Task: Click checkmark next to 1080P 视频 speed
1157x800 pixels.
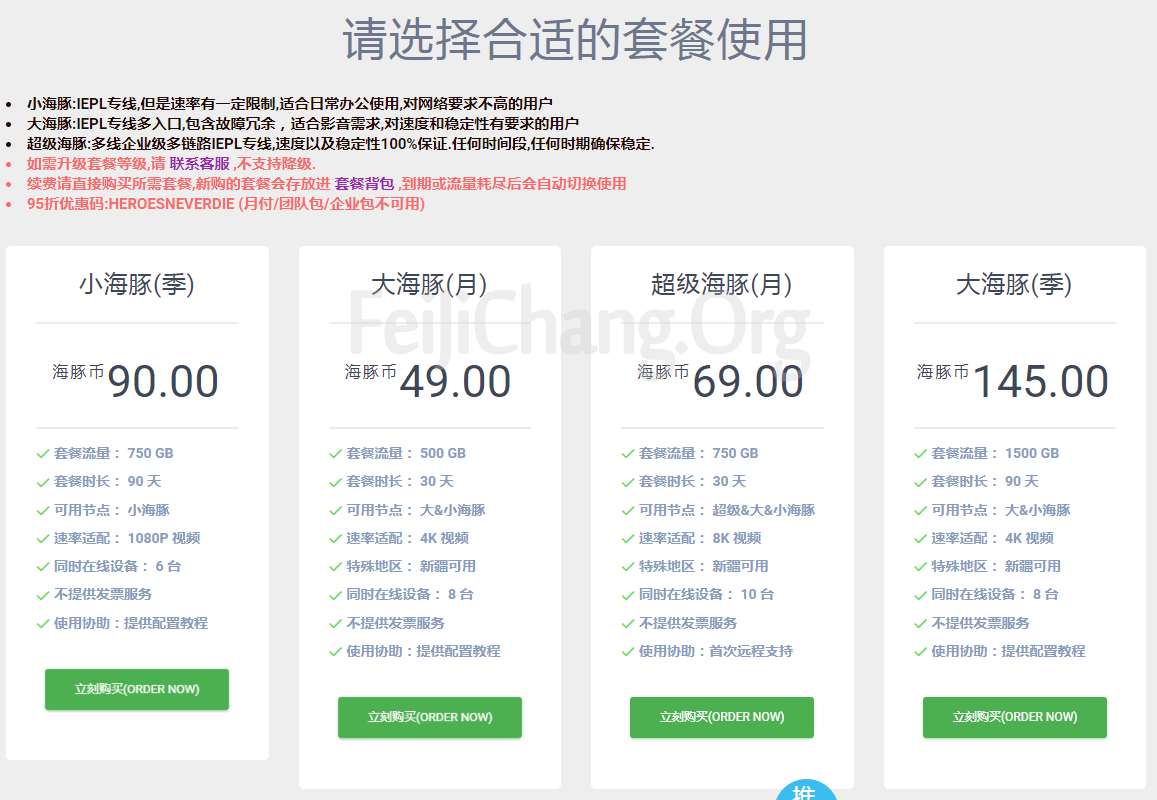Action: [x=43, y=538]
